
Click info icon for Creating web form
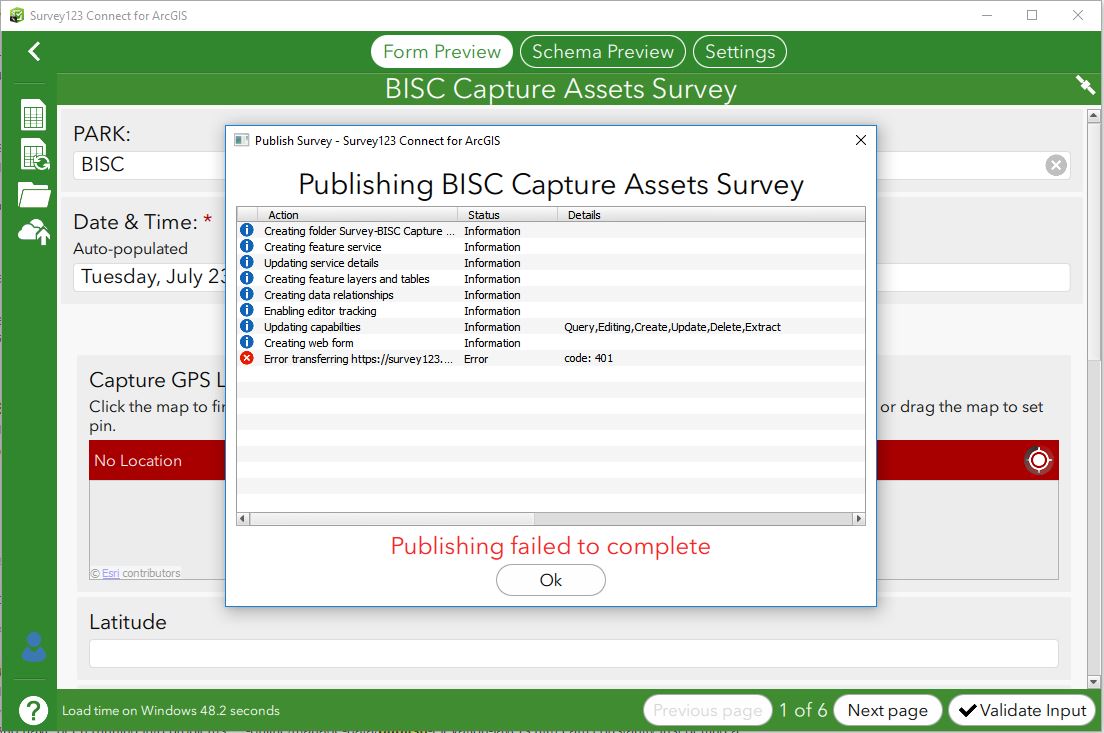246,342
